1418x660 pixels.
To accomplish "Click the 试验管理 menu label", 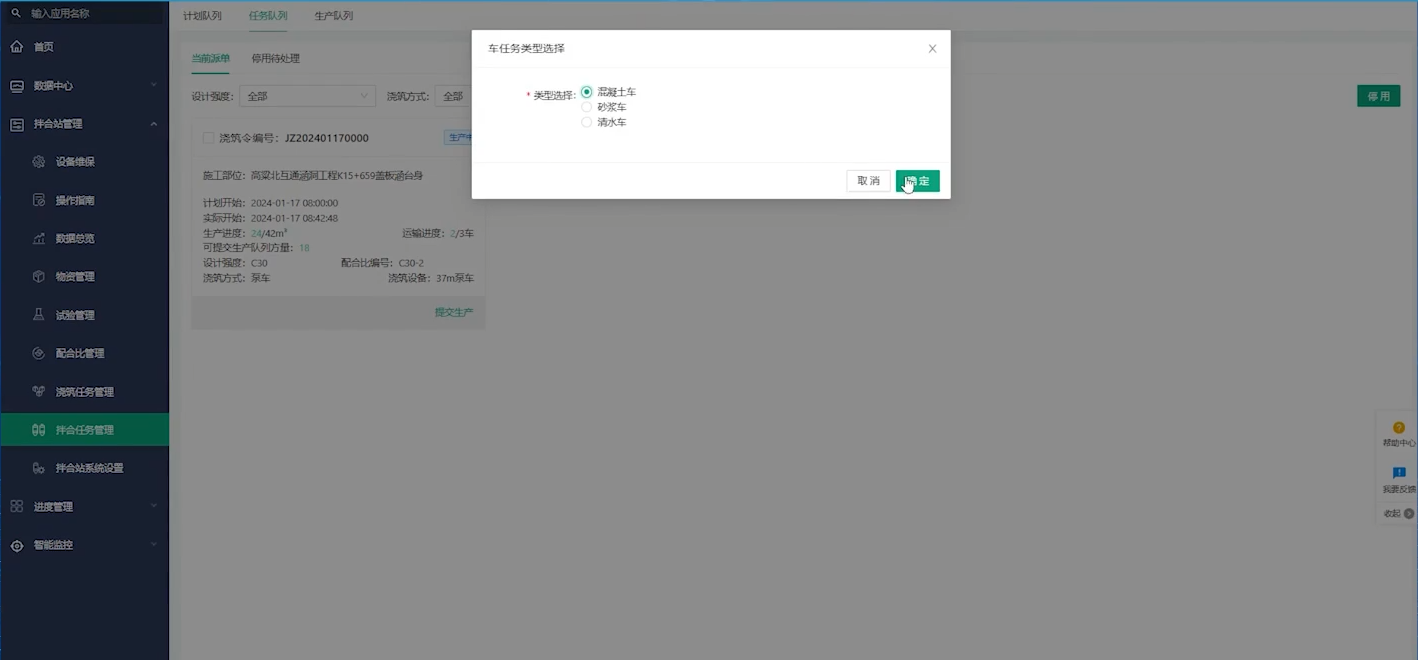I will point(75,315).
